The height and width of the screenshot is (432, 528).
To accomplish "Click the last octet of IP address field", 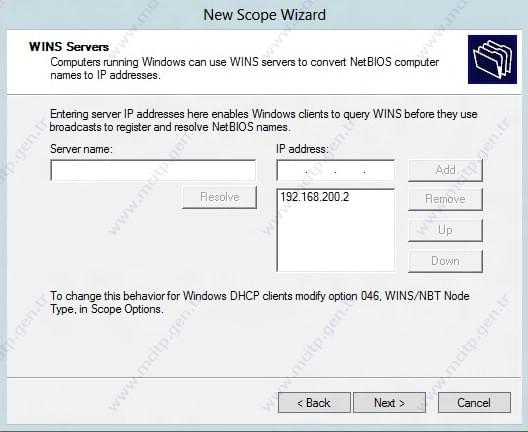I will (x=379, y=171).
